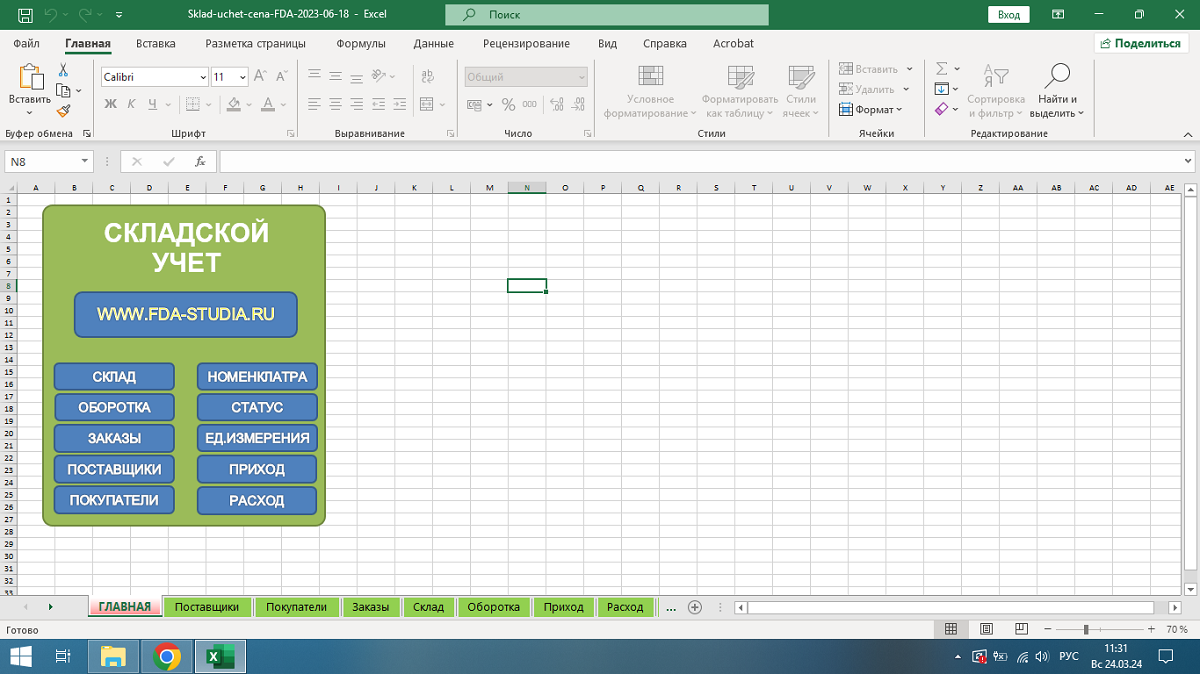Toggle center horizontal alignment

tap(335, 104)
